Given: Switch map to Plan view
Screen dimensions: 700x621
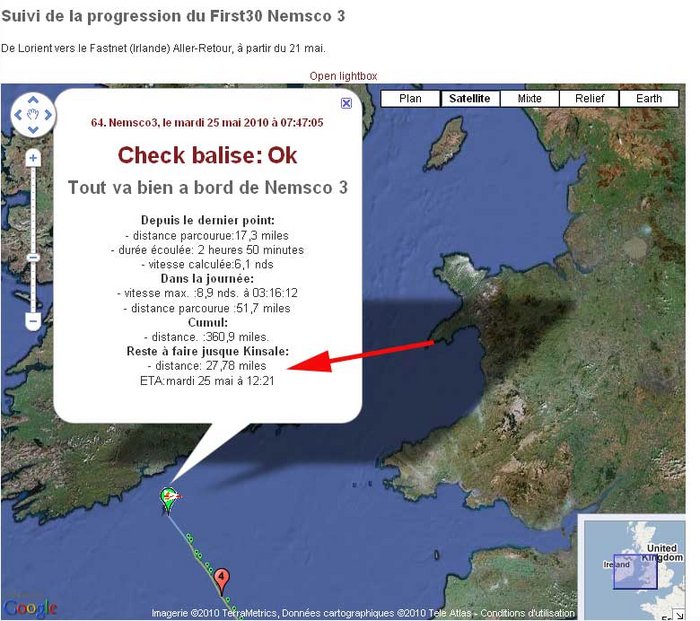Looking at the screenshot, I should (x=410, y=98).
